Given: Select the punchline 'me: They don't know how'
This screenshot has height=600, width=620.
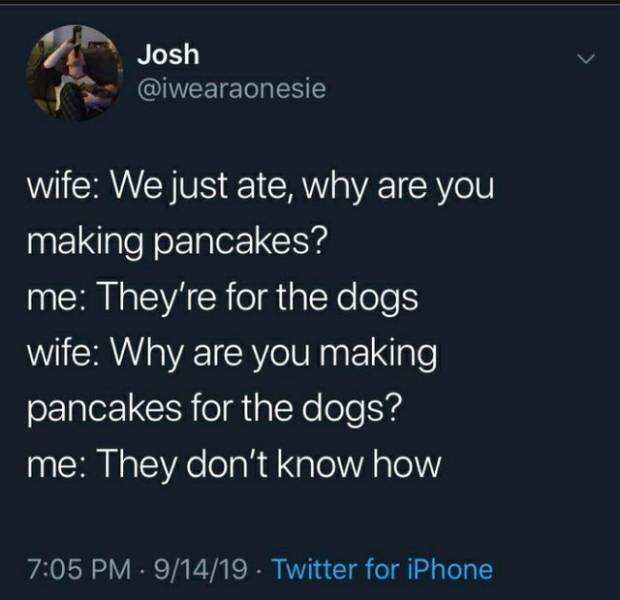Looking at the screenshot, I should 234,464.
